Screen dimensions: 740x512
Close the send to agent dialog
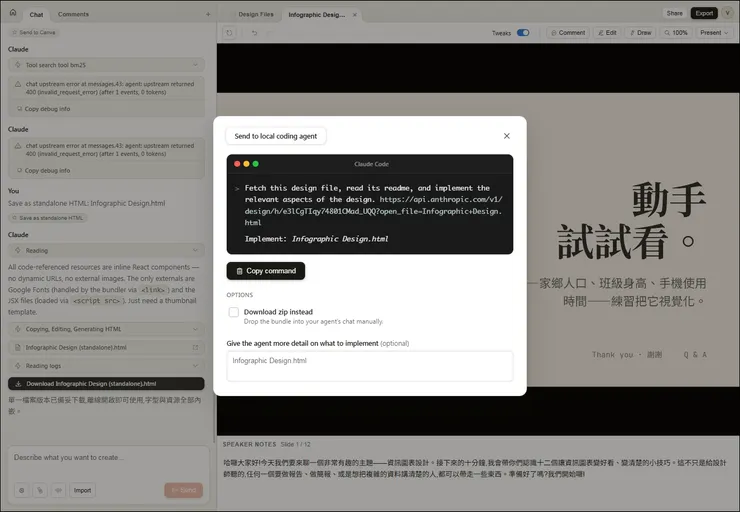pyautogui.click(x=506, y=136)
